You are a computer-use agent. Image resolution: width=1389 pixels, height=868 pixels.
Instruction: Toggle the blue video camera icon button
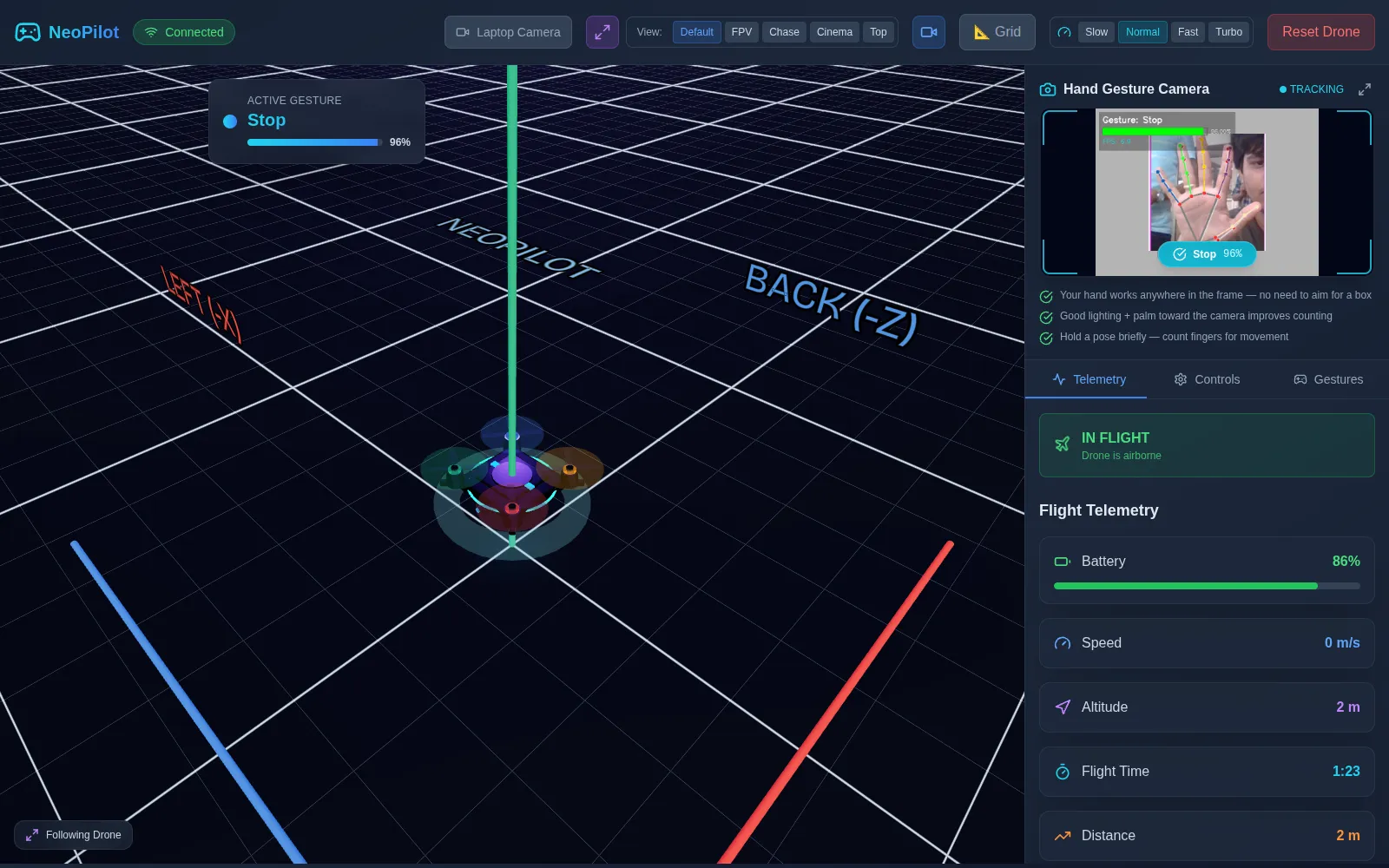coord(929,32)
